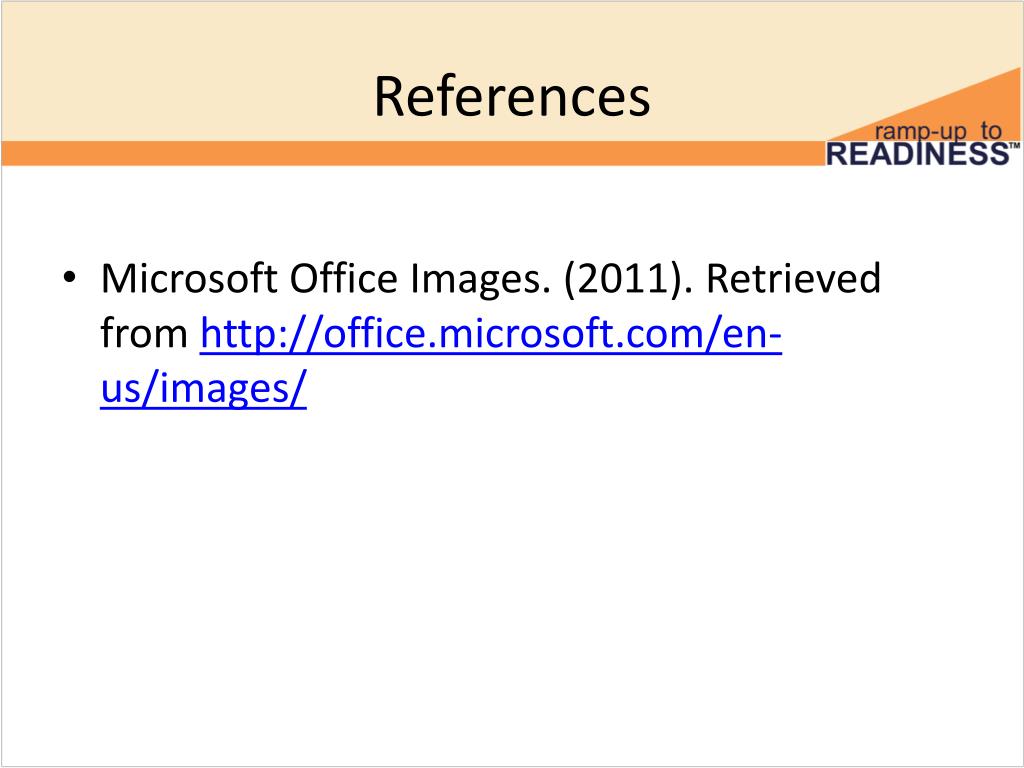The height and width of the screenshot is (768, 1024).
Task: Click the orange horizontal band under the title
Action: click(x=411, y=153)
